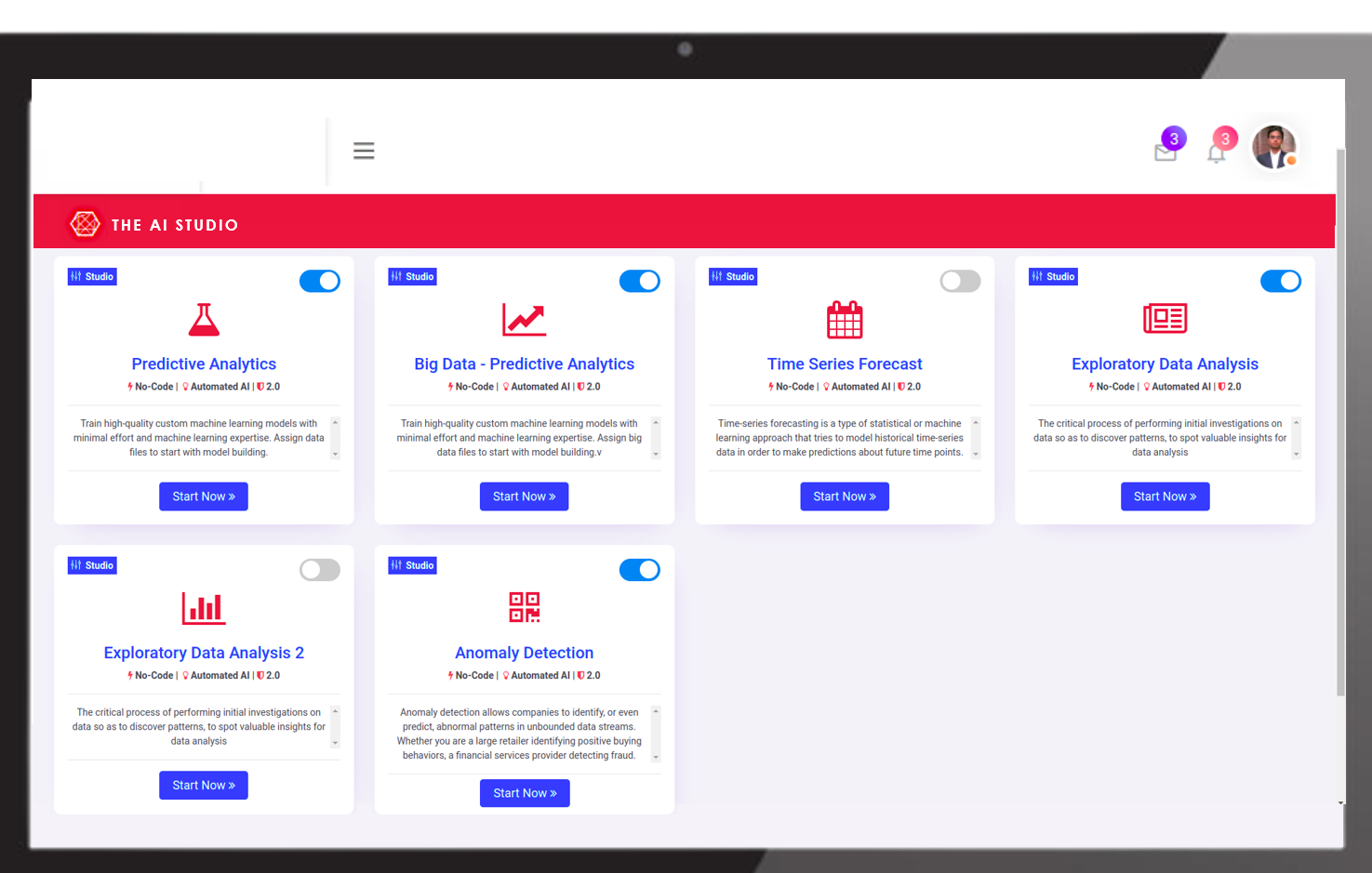
Task: Disable the Predictive Analytics toggle
Action: pos(320,281)
